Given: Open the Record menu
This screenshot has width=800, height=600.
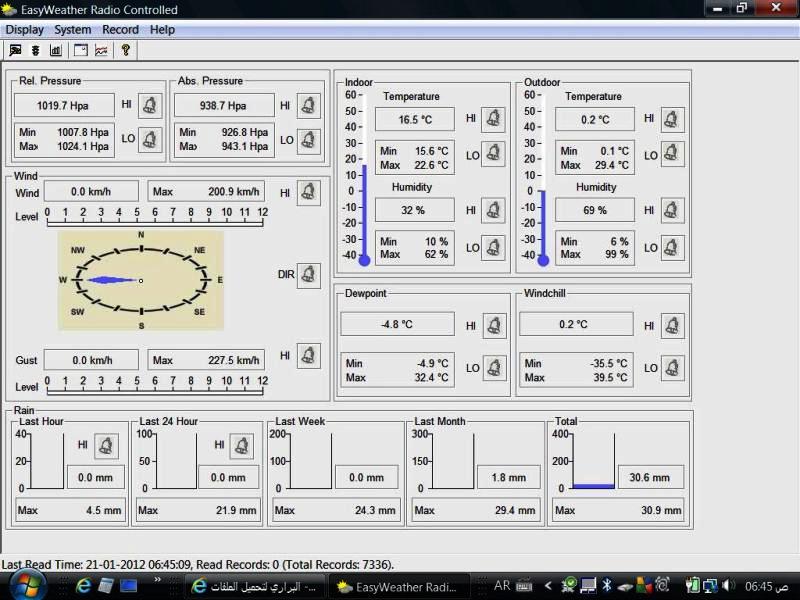Looking at the screenshot, I should pyautogui.click(x=120, y=30).
